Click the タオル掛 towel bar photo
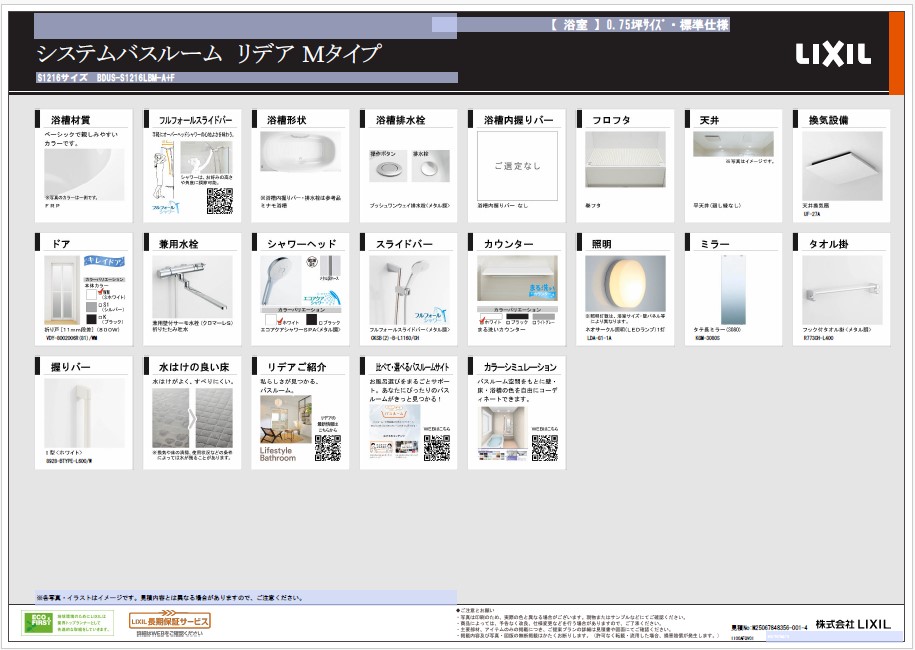The width and height of the screenshot is (915, 650). [x=842, y=290]
